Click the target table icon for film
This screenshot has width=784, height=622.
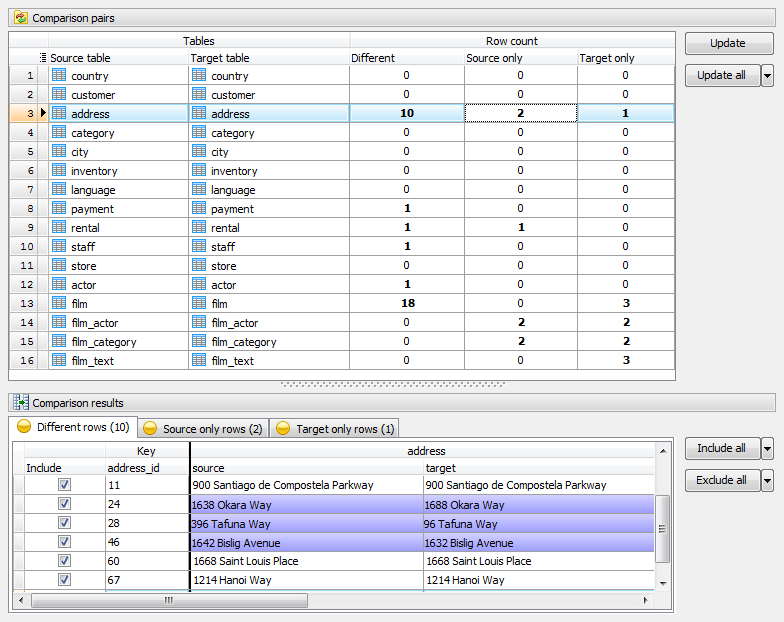coord(199,304)
